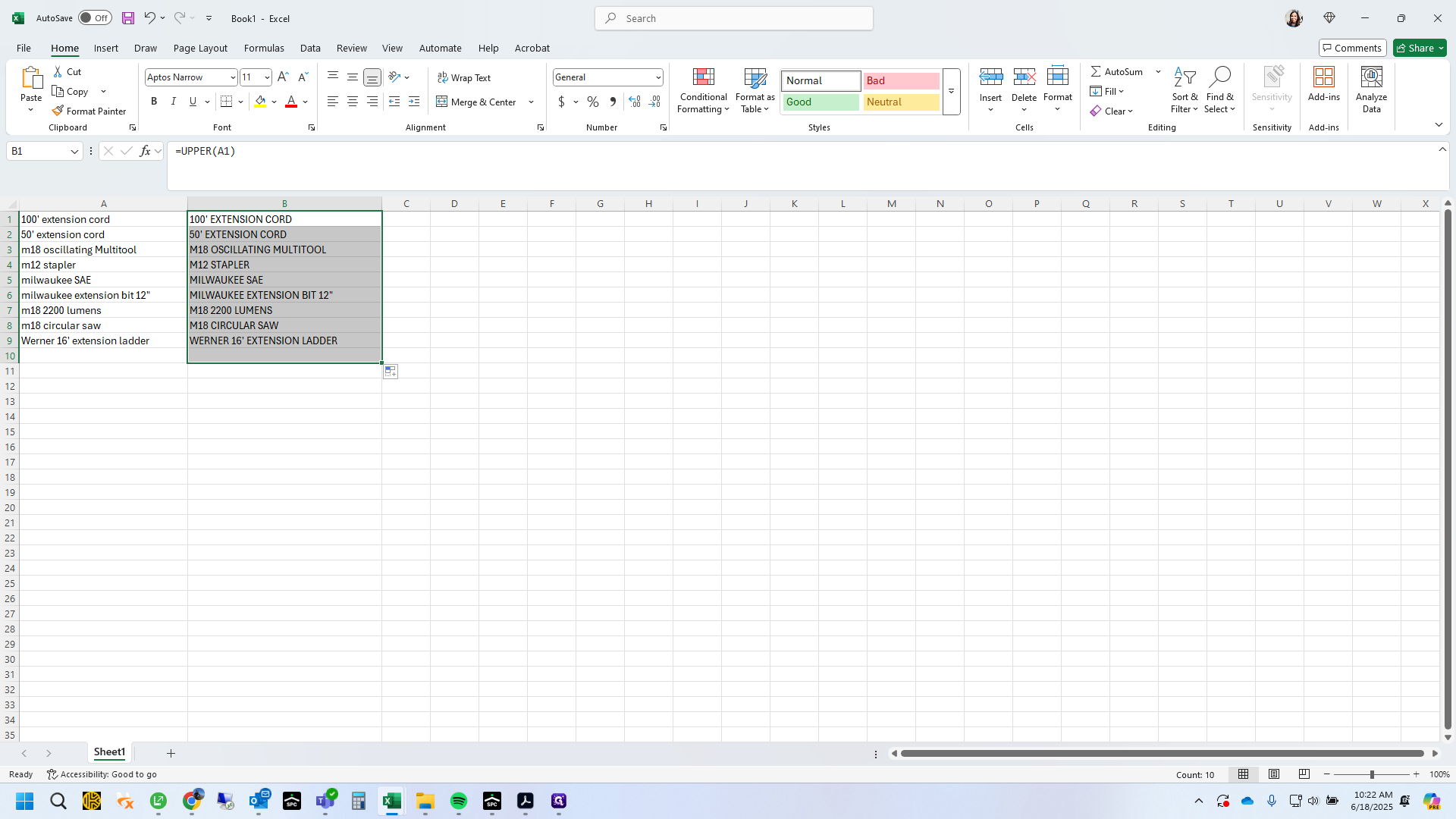1456x819 pixels.
Task: Toggle Bold formatting
Action: [154, 102]
